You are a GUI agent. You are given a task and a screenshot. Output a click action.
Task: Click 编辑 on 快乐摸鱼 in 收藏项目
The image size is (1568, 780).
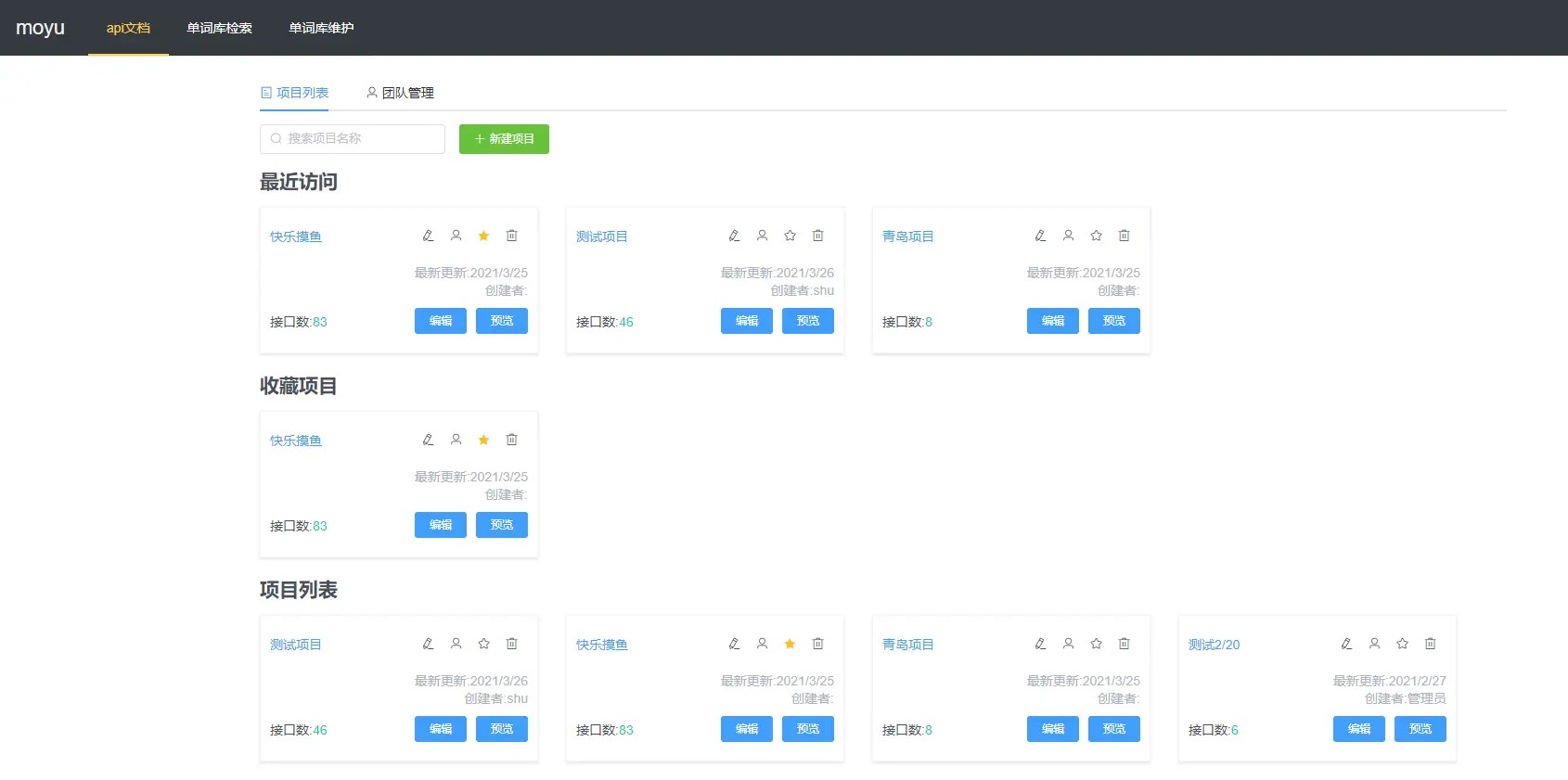[x=440, y=525]
